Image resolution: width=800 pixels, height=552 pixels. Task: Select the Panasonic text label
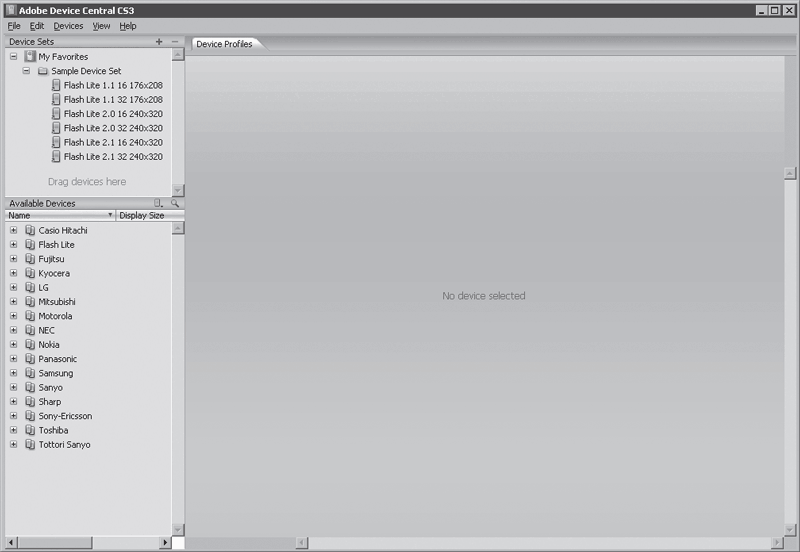58,359
